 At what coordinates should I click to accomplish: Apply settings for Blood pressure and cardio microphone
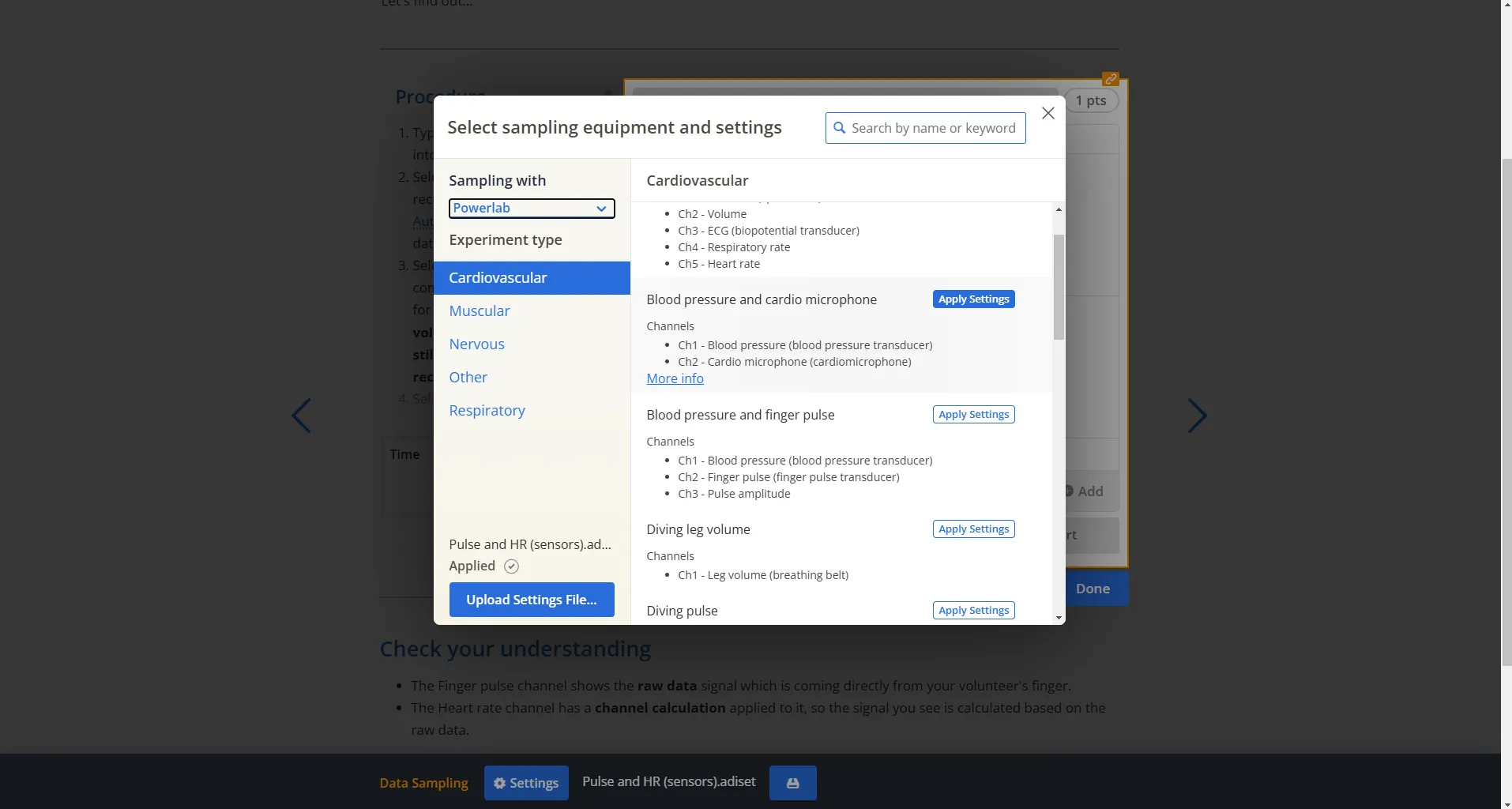[973, 299]
